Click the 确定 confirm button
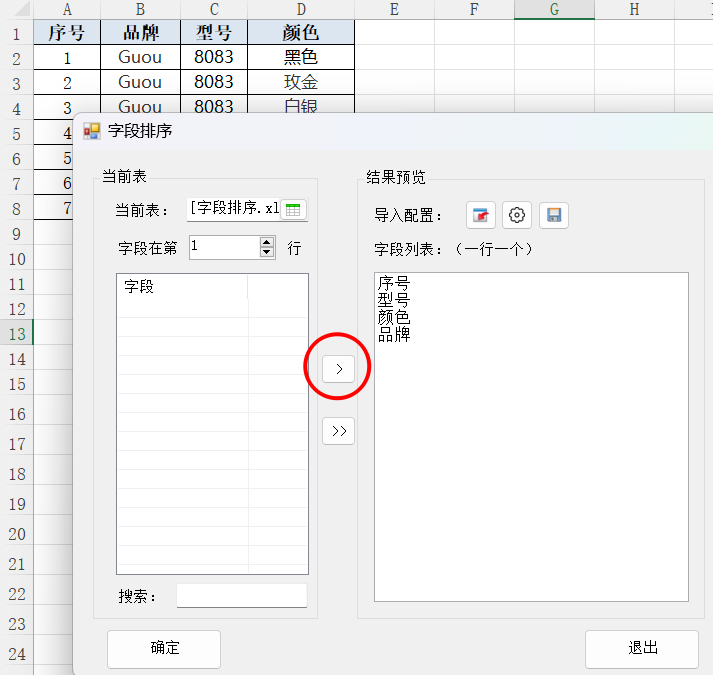 click(164, 648)
